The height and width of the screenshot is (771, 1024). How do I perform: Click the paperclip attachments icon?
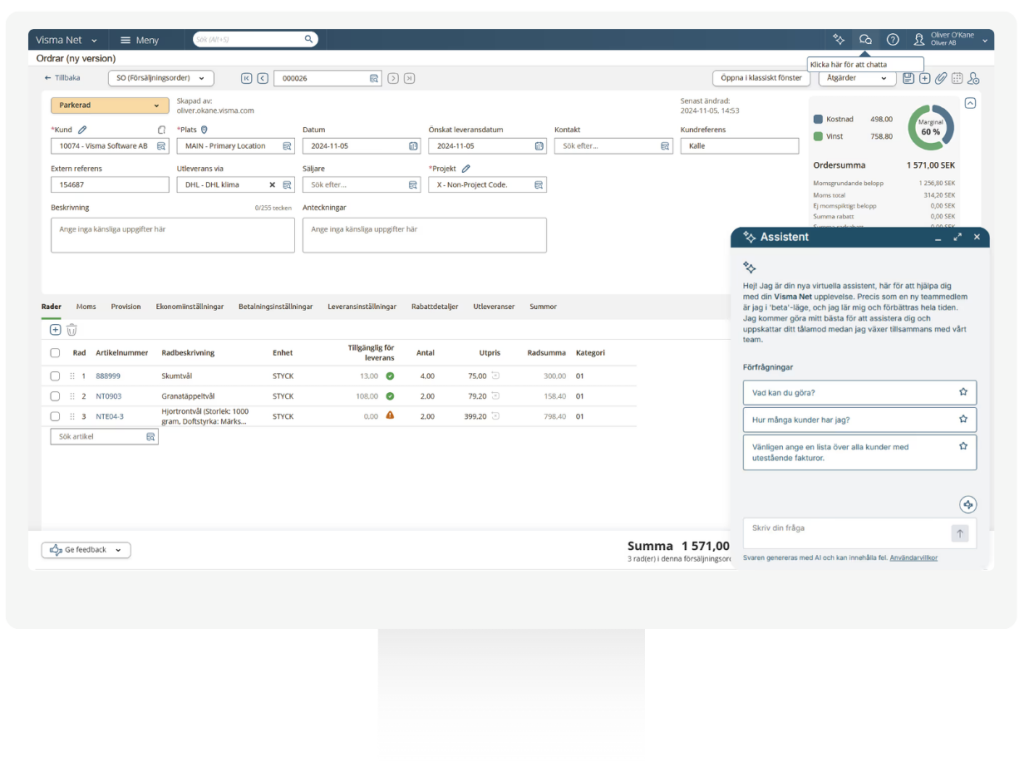click(x=940, y=78)
